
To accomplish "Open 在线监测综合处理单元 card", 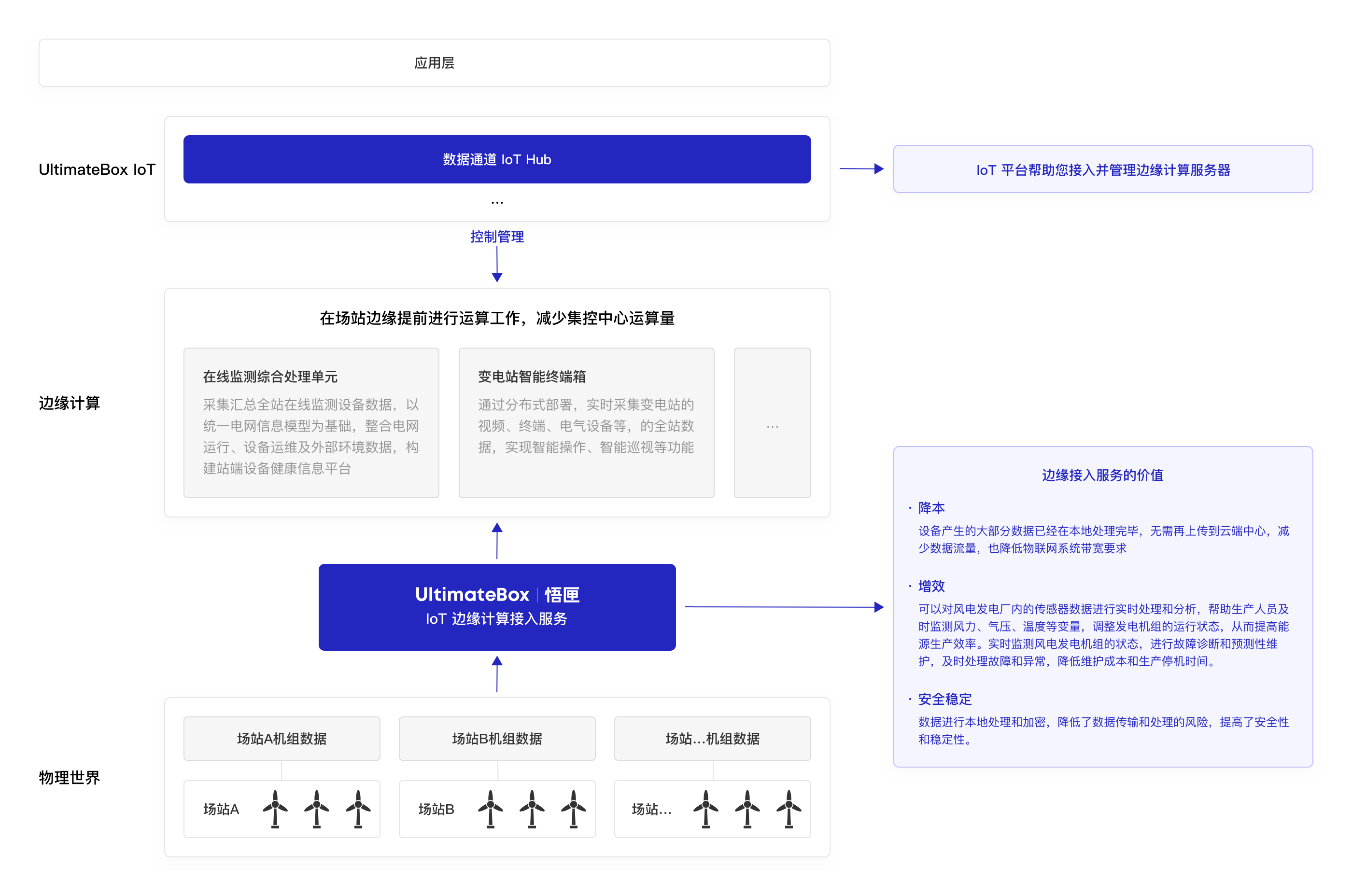I will (x=311, y=422).
